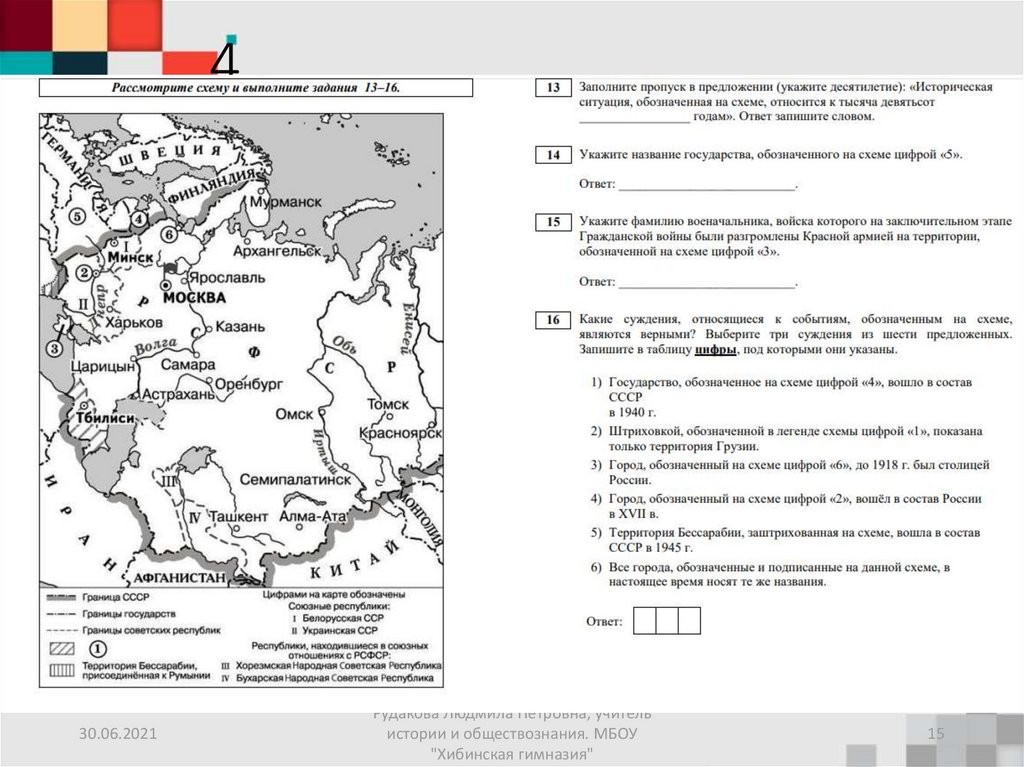Click the slide number 15 in footer
Screen dimensions: 1024x767
tap(936, 734)
